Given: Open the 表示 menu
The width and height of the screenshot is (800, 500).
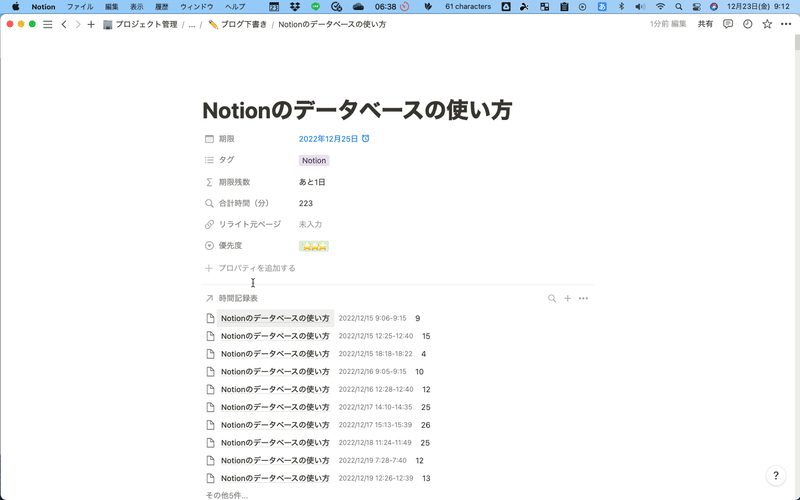Looking at the screenshot, I should point(137,7).
